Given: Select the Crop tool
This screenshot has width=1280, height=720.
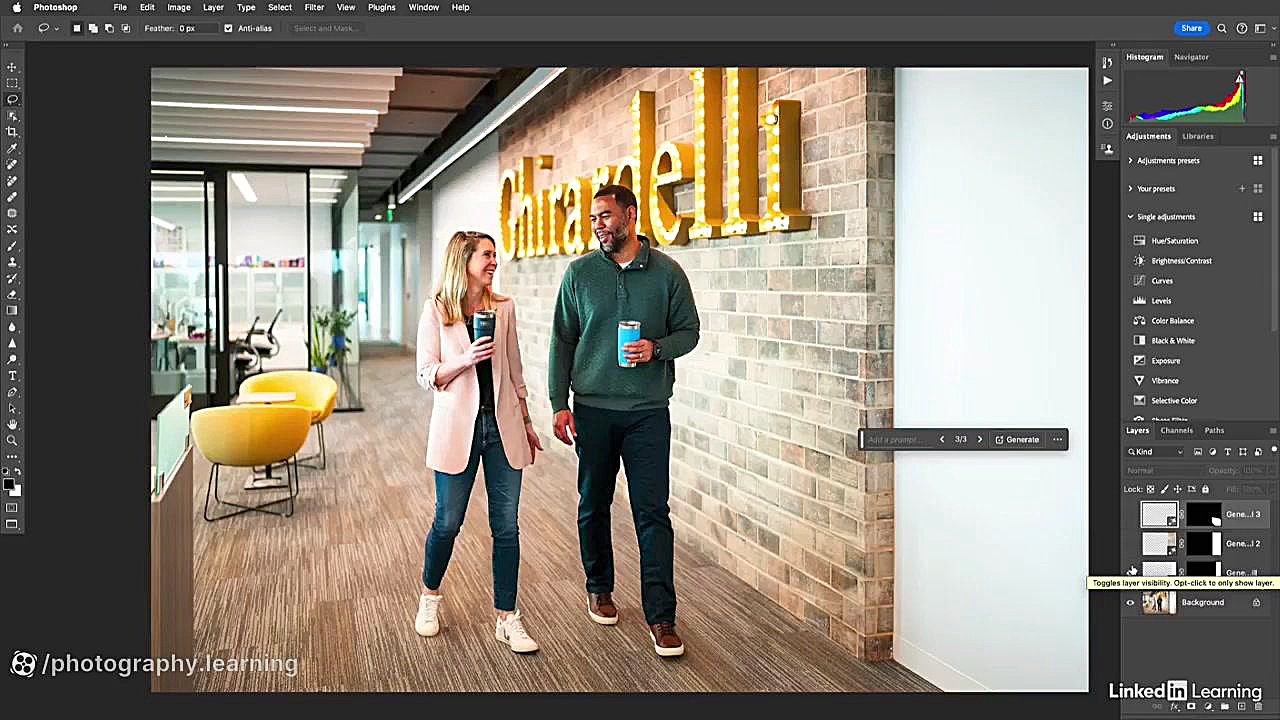Looking at the screenshot, I should [12, 132].
